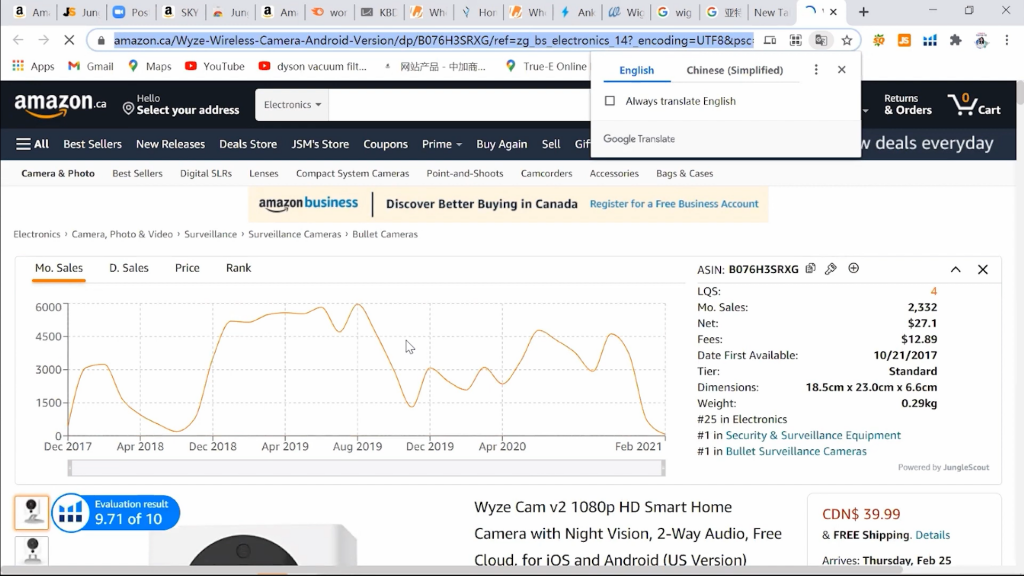Select your delivery address
This screenshot has height=576, width=1024.
coord(181,104)
